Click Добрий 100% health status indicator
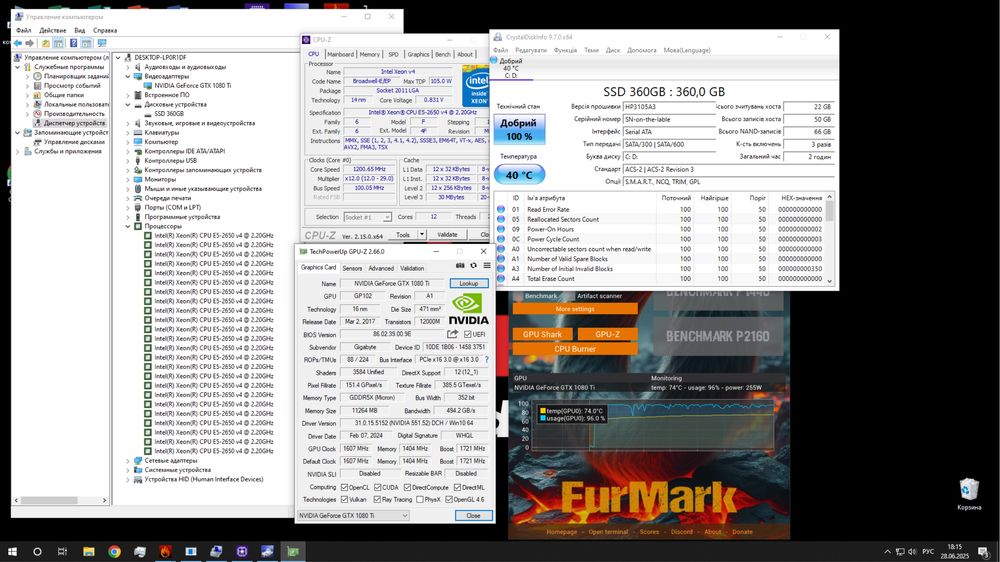 [519, 129]
